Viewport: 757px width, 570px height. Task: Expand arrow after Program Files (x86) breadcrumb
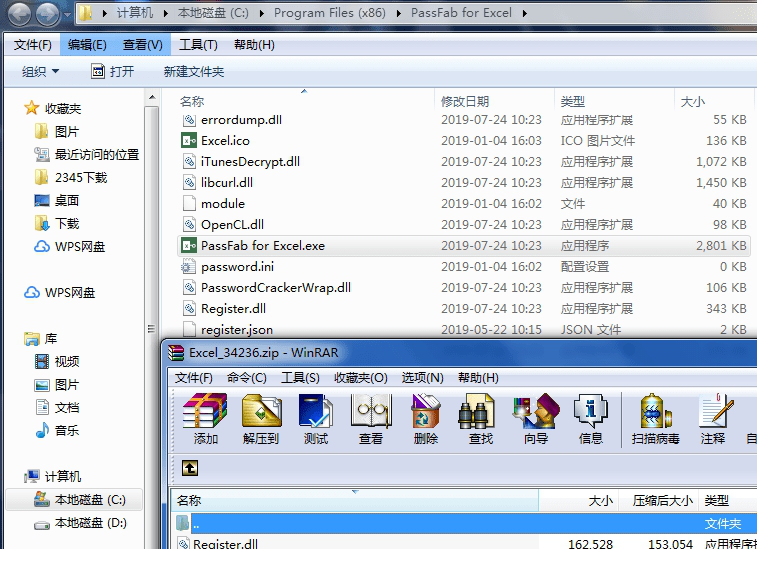tap(399, 14)
